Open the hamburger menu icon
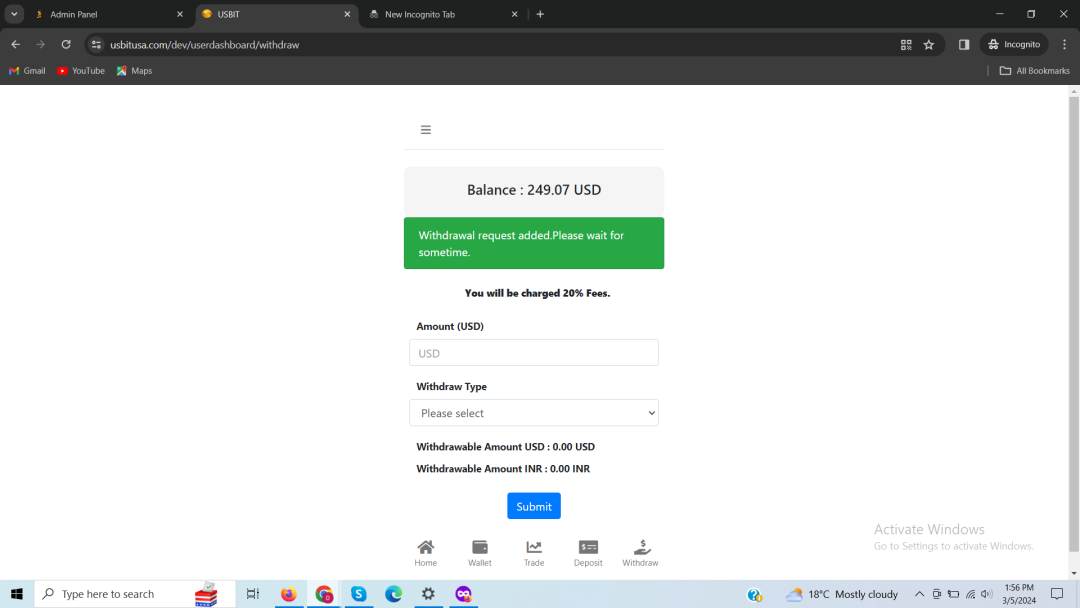The image size is (1080, 608). pos(425,130)
